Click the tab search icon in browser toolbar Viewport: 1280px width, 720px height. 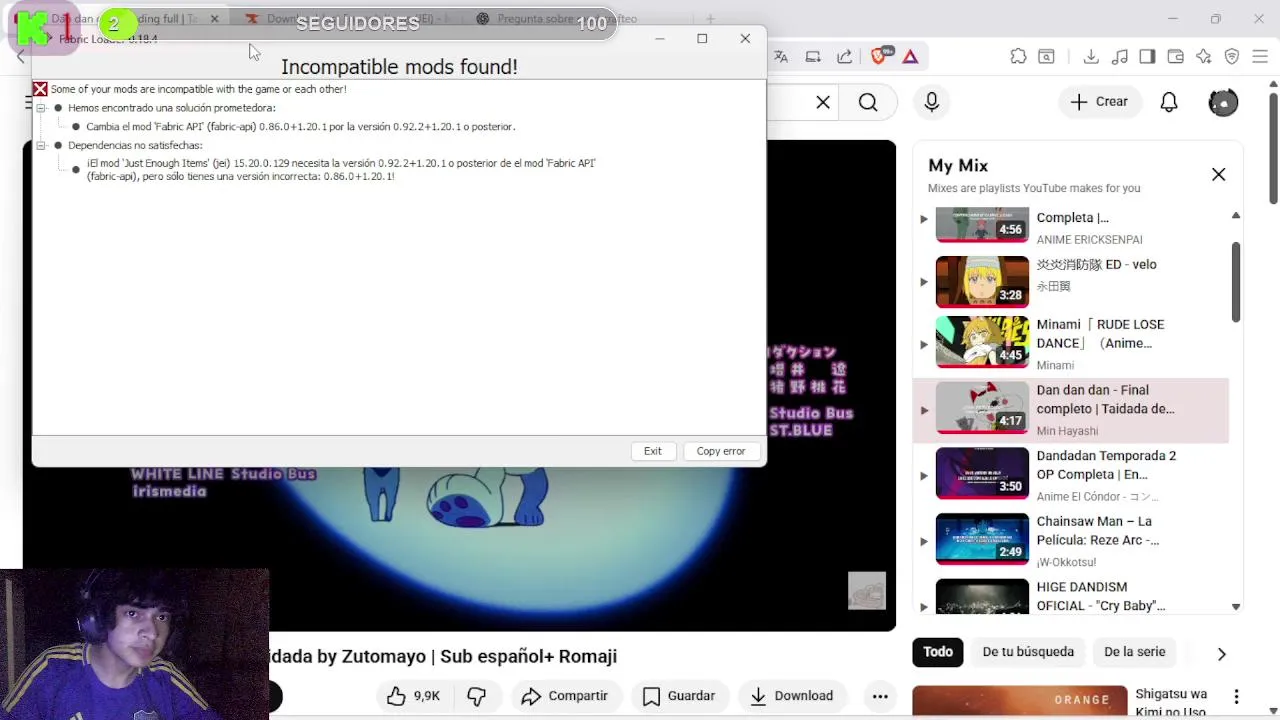(x=1046, y=57)
